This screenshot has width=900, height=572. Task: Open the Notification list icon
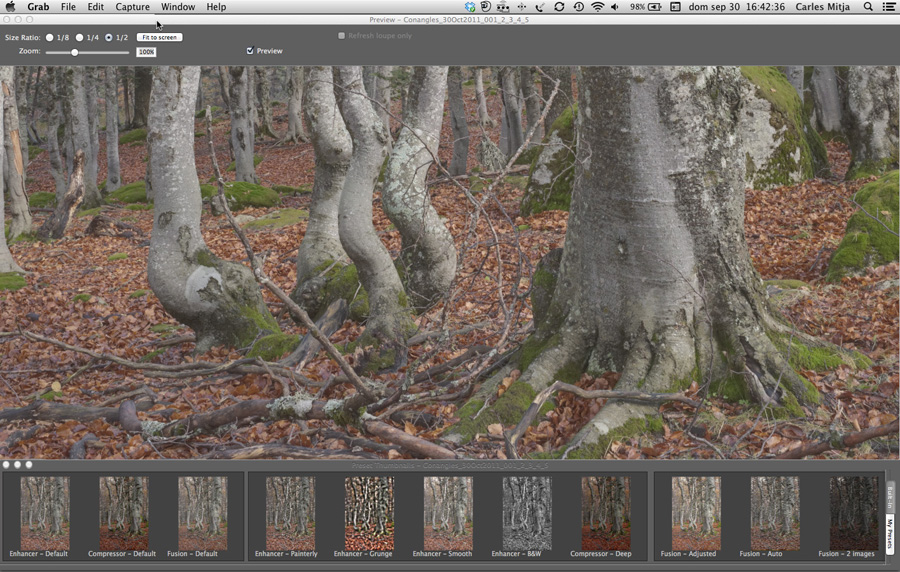[x=887, y=7]
